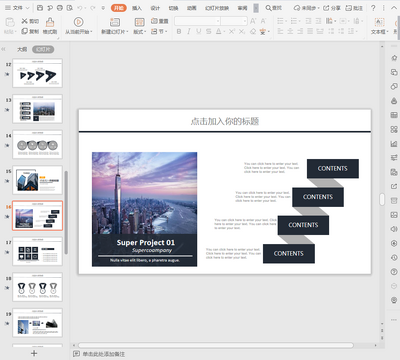
Task: Click the Cut (剪切) scissors button
Action: point(30,21)
